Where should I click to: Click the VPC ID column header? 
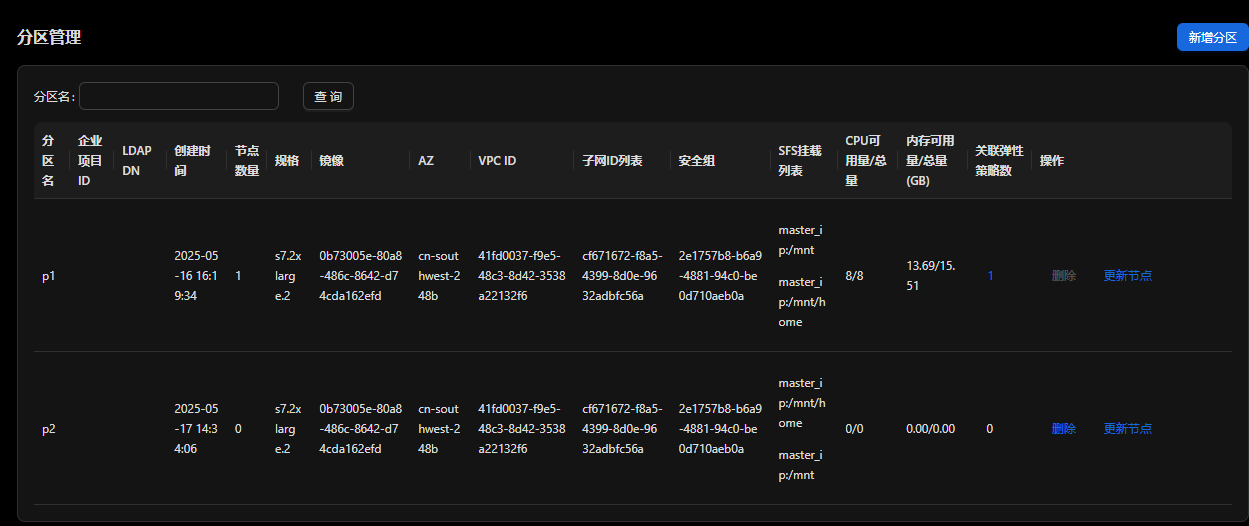tap(497, 160)
